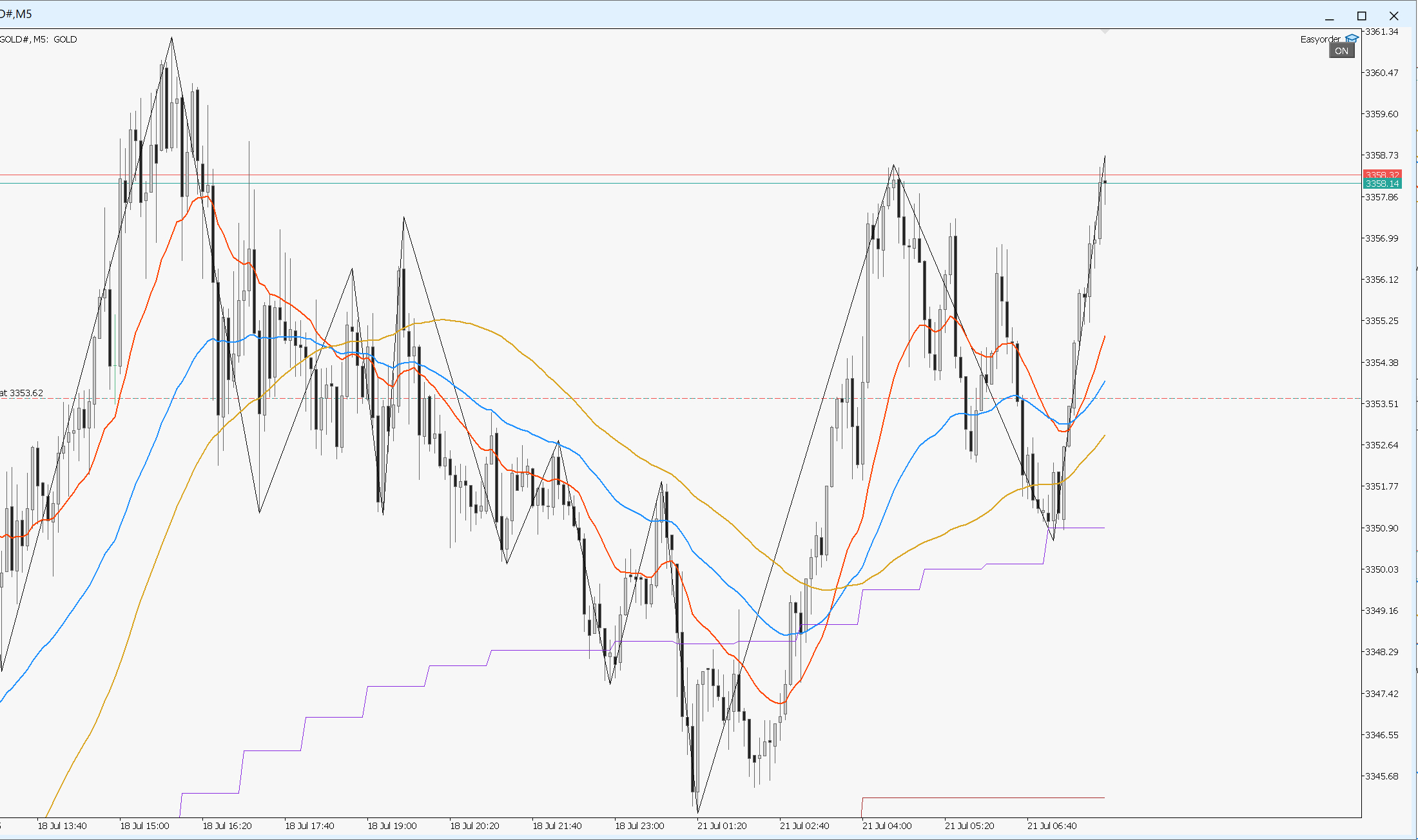The image size is (1418, 840).
Task: Click the Easyorder graduation cap icon
Action: (1352, 39)
